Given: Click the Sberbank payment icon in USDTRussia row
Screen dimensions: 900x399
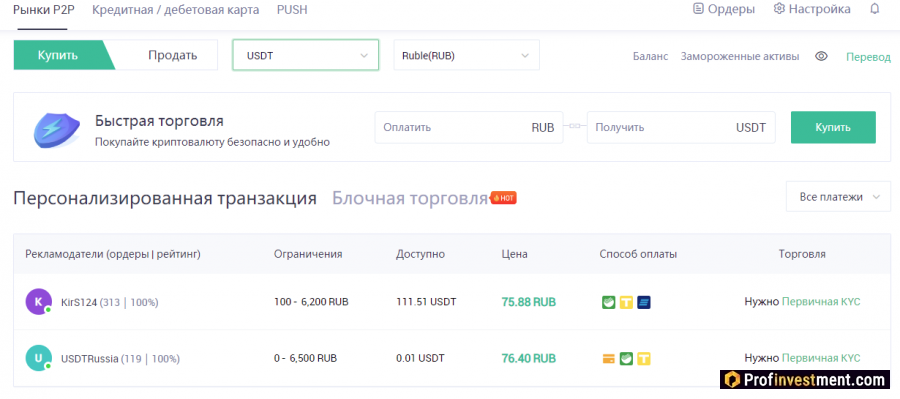Looking at the screenshot, I should [x=626, y=359].
